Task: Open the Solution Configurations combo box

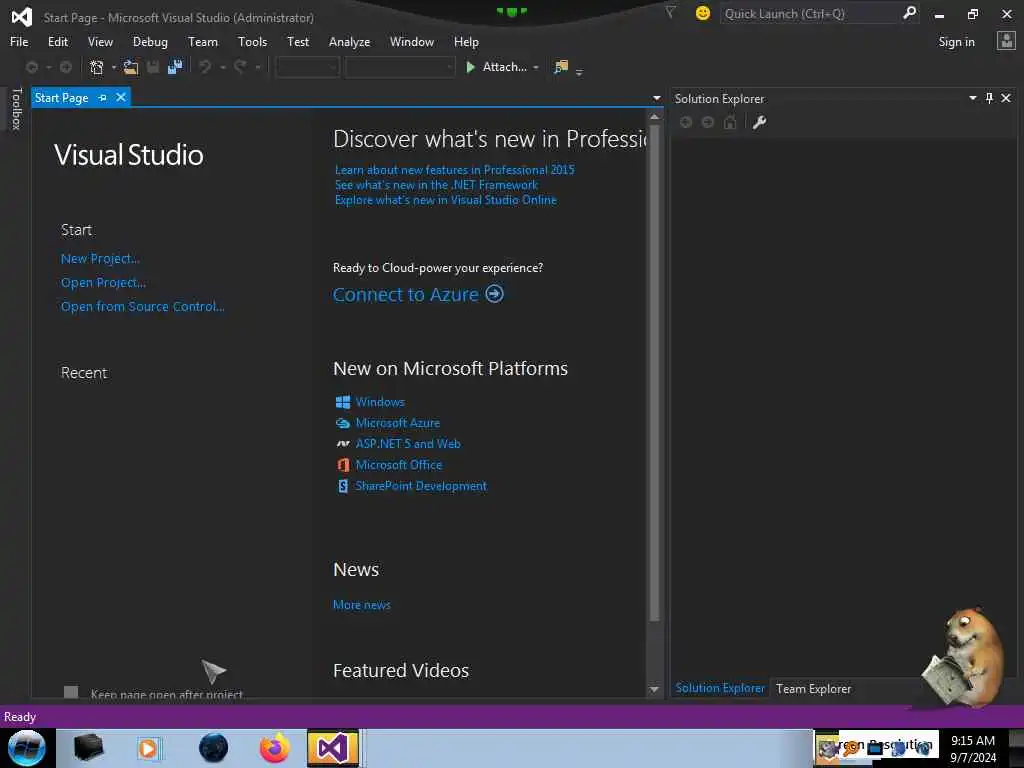Action: (x=308, y=67)
